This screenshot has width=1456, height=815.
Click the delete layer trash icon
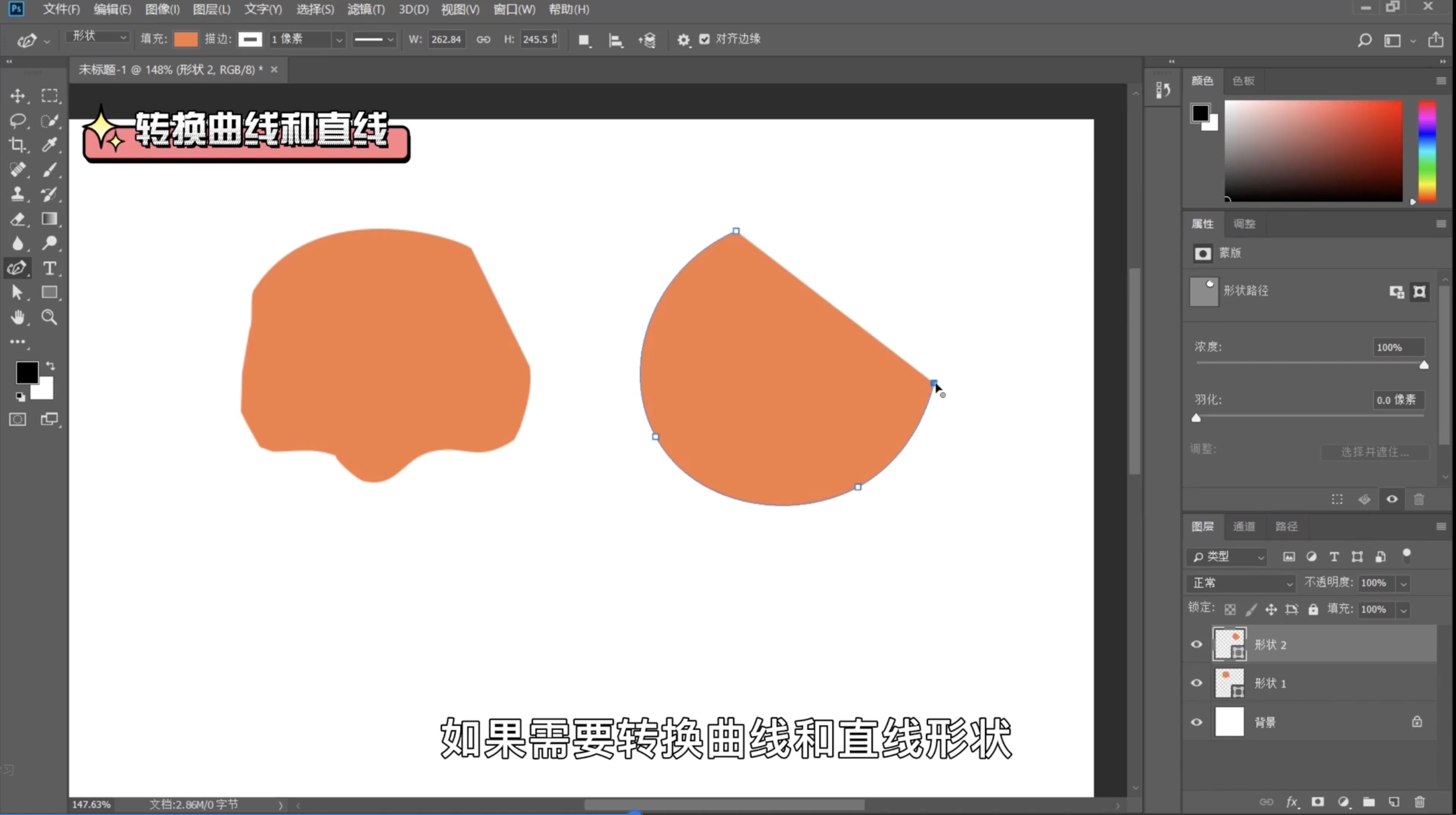tap(1419, 801)
